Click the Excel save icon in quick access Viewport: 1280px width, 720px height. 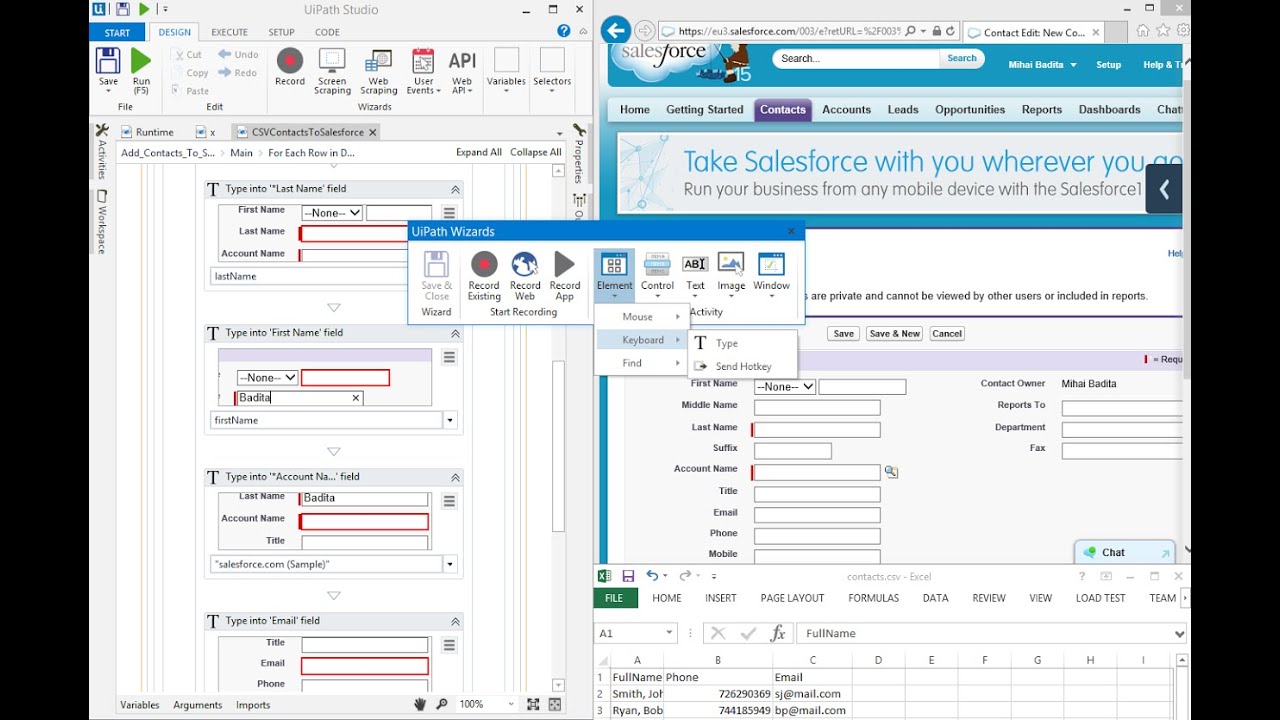point(628,576)
